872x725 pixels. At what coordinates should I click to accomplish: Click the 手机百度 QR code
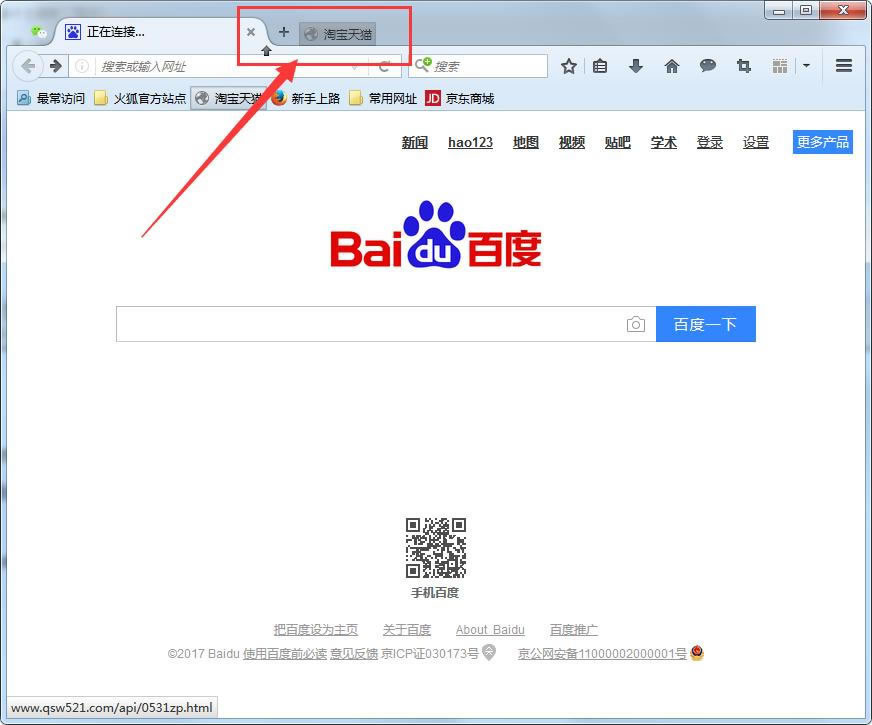click(435, 548)
